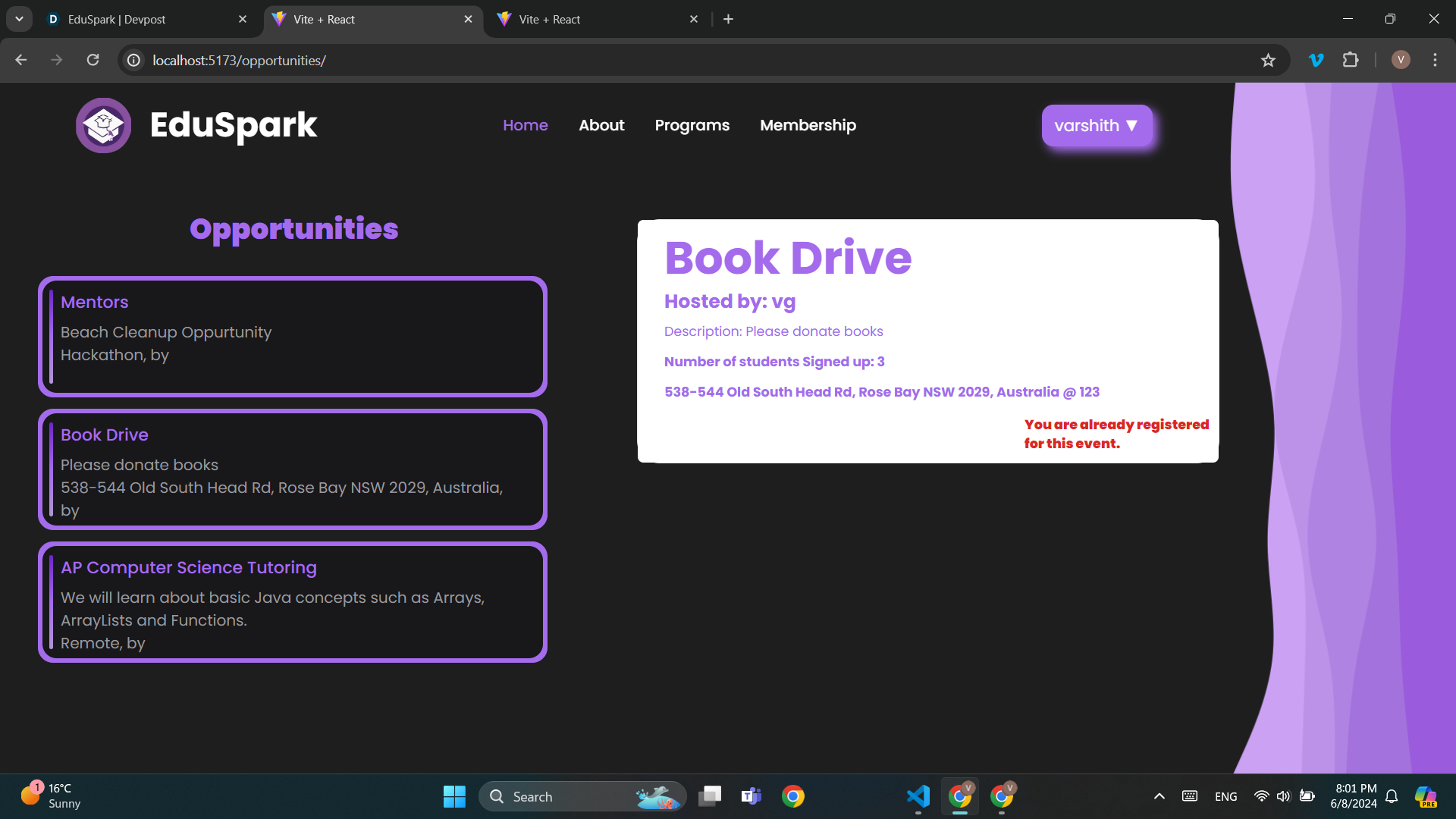Navigate to About page
Screen dimensions: 1456x819
pyautogui.click(x=601, y=125)
